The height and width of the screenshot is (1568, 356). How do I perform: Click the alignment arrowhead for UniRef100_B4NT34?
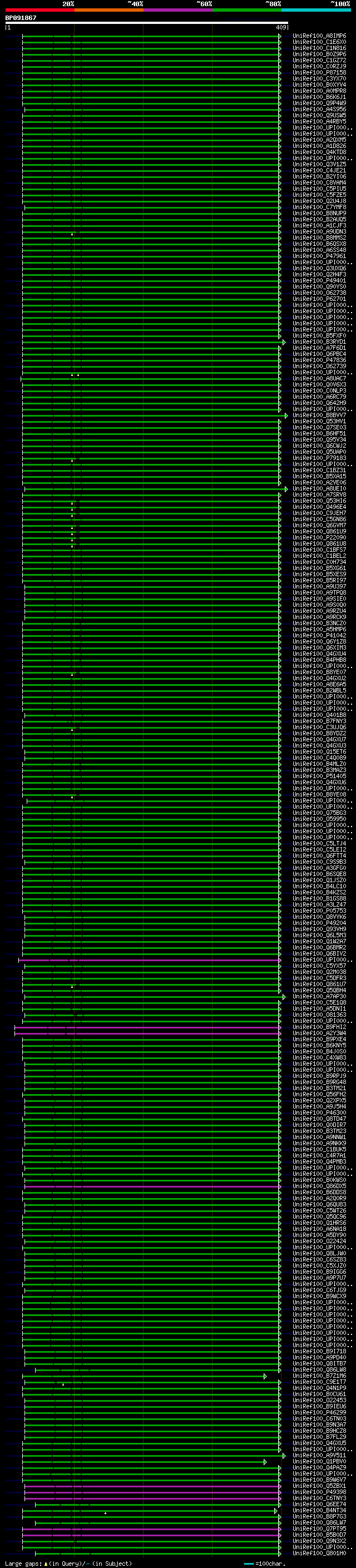pos(276,1511)
